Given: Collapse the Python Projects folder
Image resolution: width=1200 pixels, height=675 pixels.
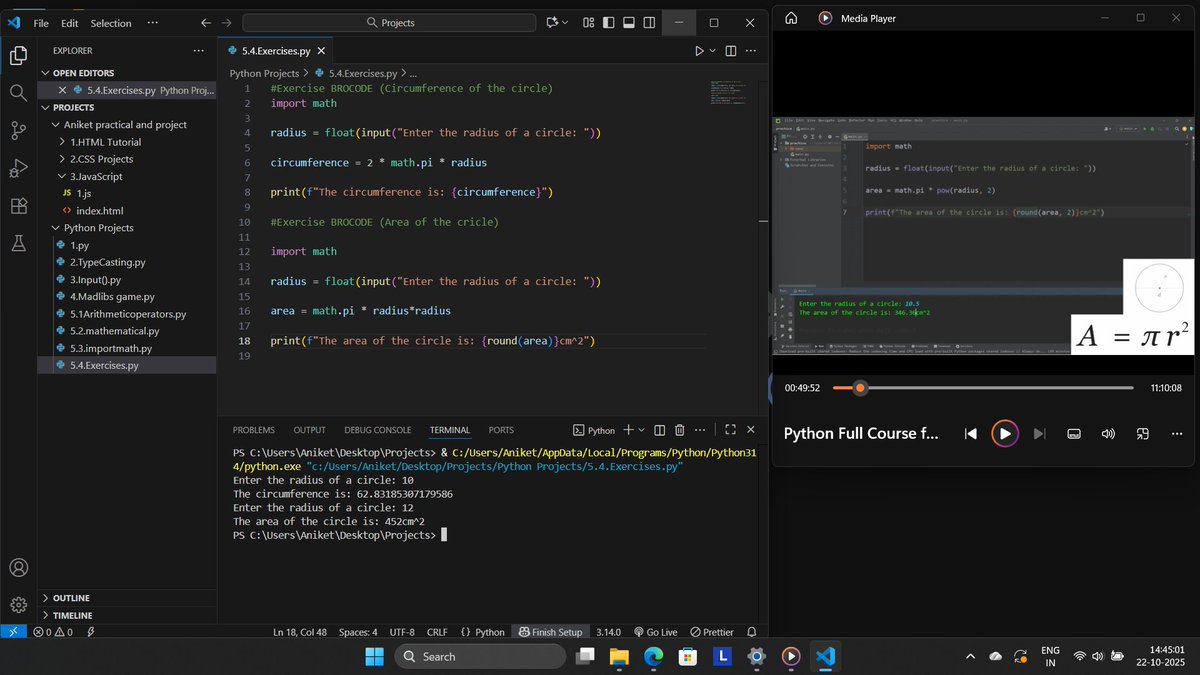Looking at the screenshot, I should [x=55, y=228].
